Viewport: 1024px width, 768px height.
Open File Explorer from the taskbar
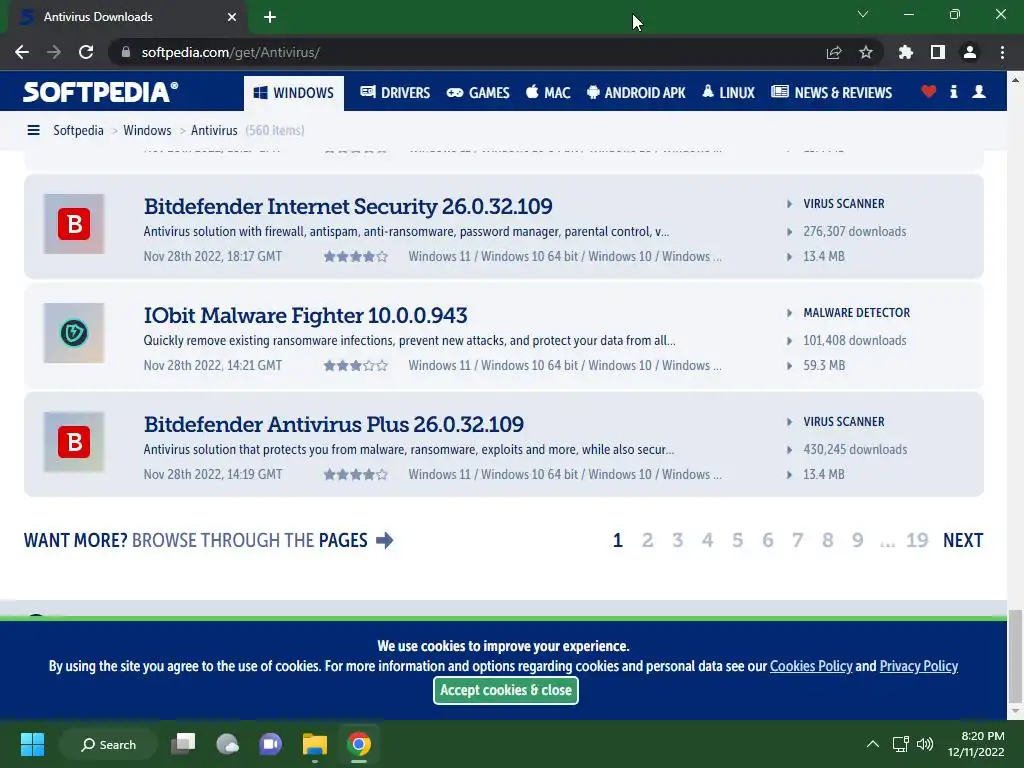click(315, 744)
